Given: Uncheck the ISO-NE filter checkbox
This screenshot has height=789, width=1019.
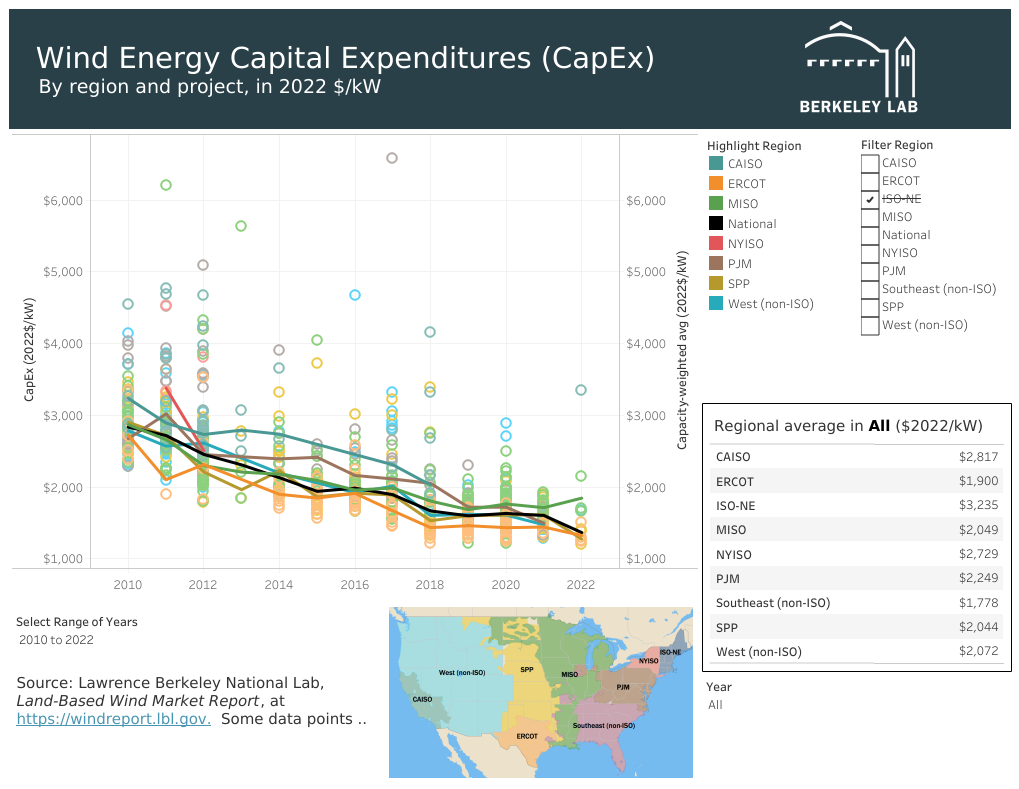Looking at the screenshot, I should pos(870,199).
